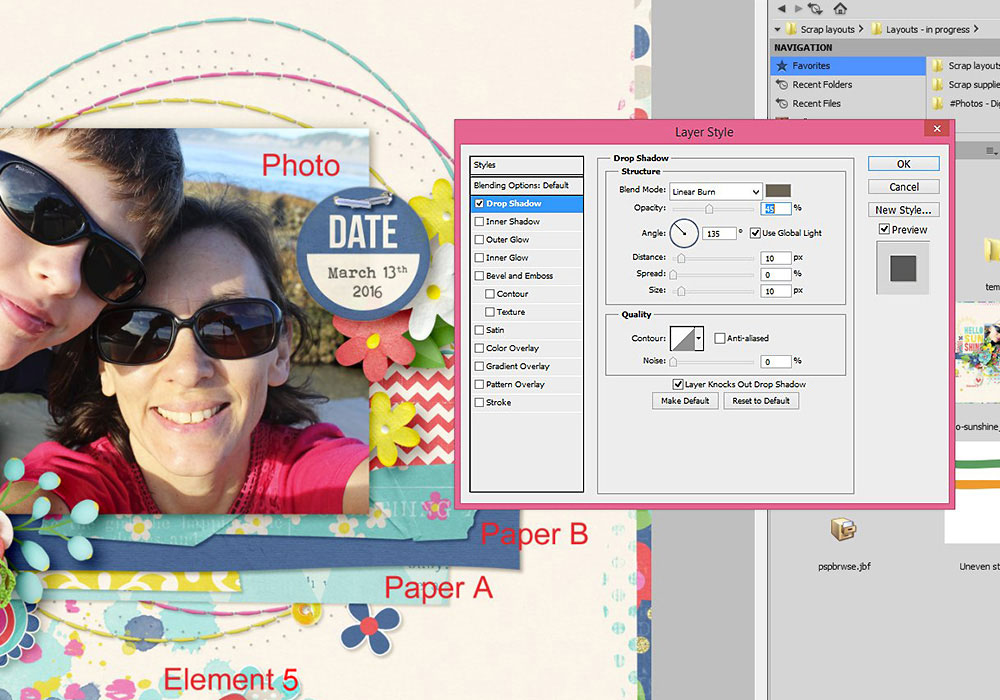Check the Contour sub-option checkbox
The width and height of the screenshot is (1000, 700).
tap(490, 294)
